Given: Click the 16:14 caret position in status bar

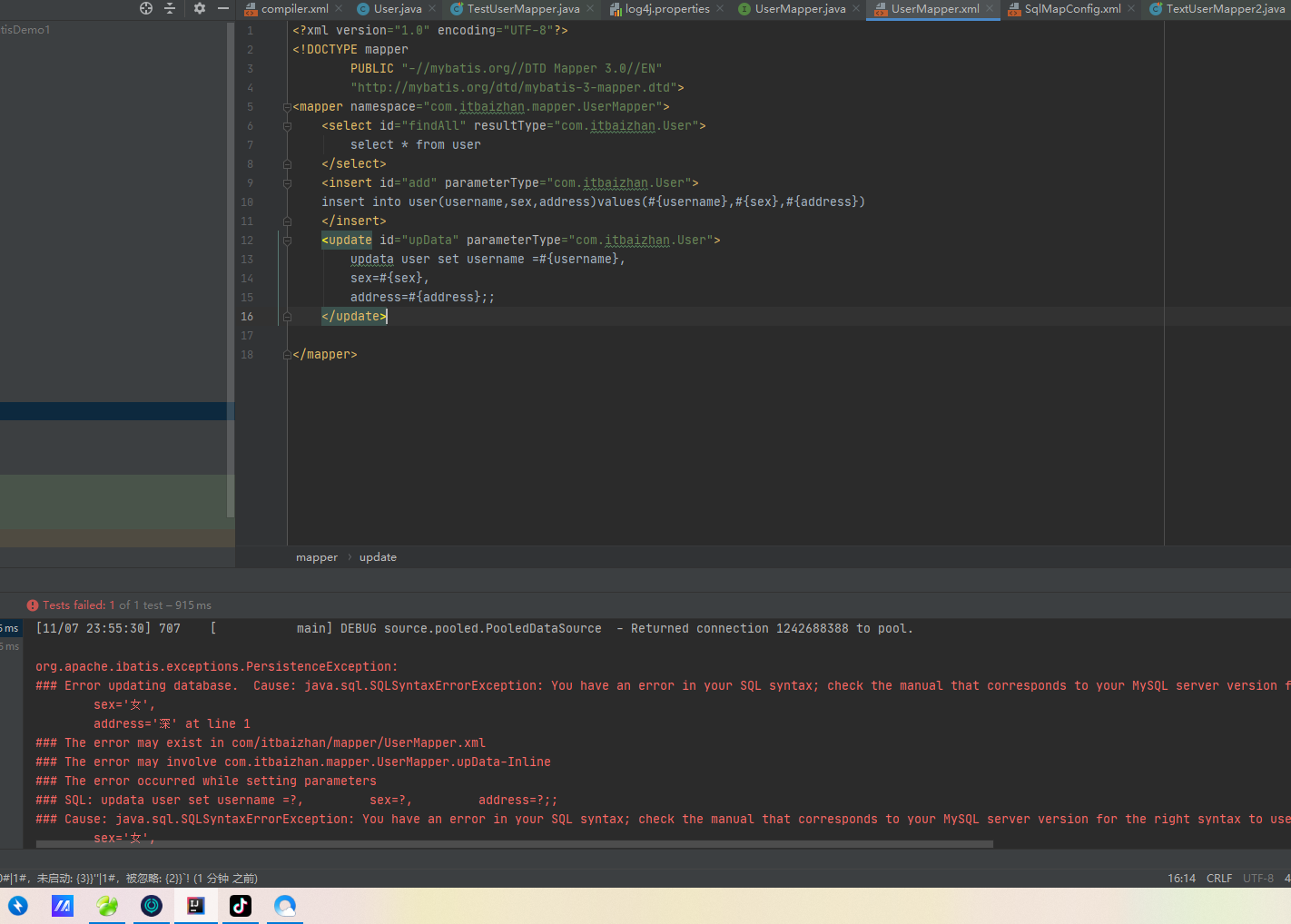Looking at the screenshot, I should [1181, 879].
